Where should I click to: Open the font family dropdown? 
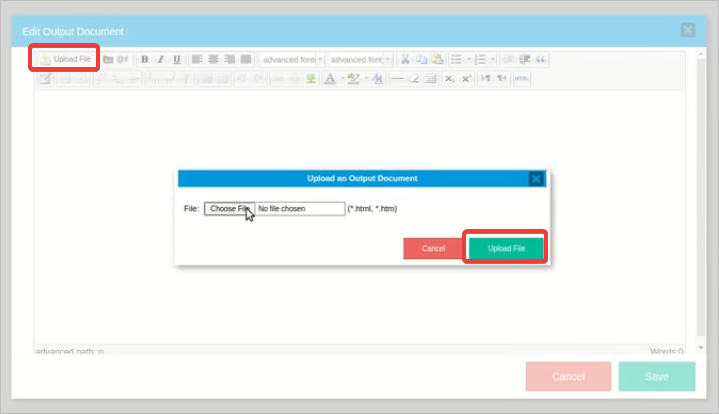click(x=291, y=59)
